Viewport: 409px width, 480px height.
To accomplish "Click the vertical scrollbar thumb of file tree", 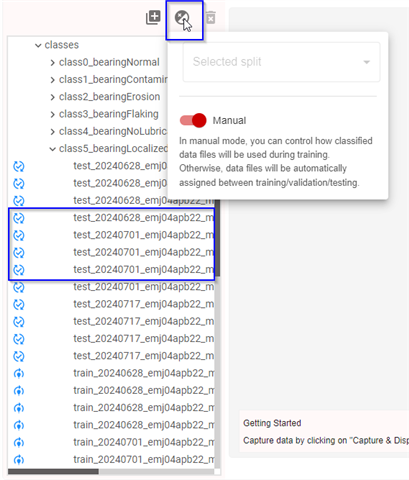I will (217, 238).
